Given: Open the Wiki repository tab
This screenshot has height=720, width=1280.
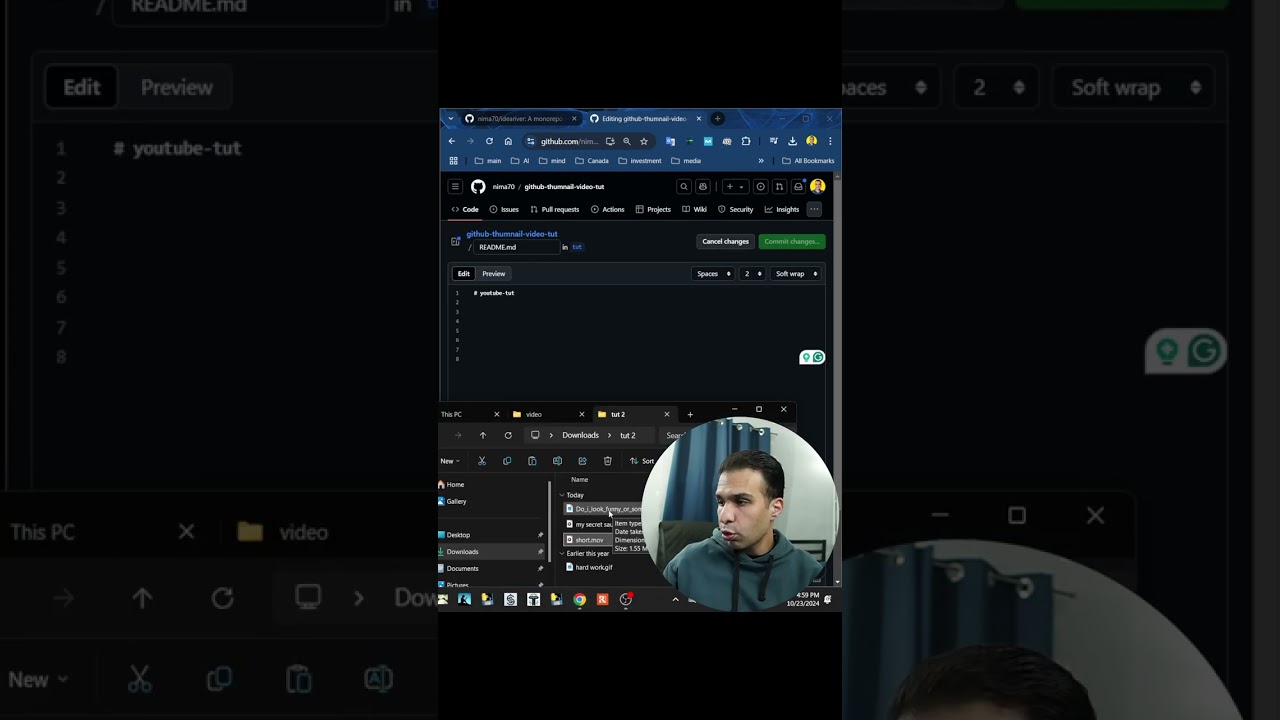Looking at the screenshot, I should [694, 209].
